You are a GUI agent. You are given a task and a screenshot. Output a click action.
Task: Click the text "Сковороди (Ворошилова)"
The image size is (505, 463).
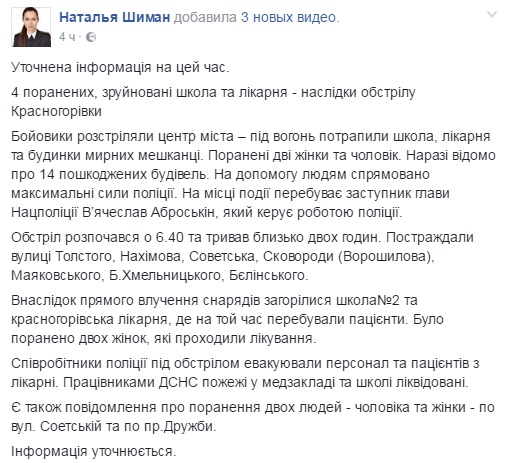point(346,257)
